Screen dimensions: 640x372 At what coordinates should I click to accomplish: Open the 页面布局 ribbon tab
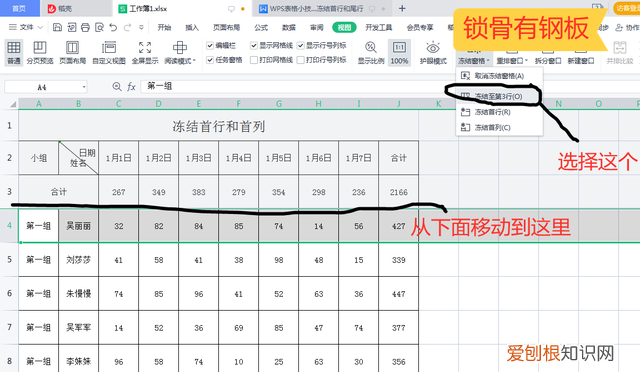[226, 27]
